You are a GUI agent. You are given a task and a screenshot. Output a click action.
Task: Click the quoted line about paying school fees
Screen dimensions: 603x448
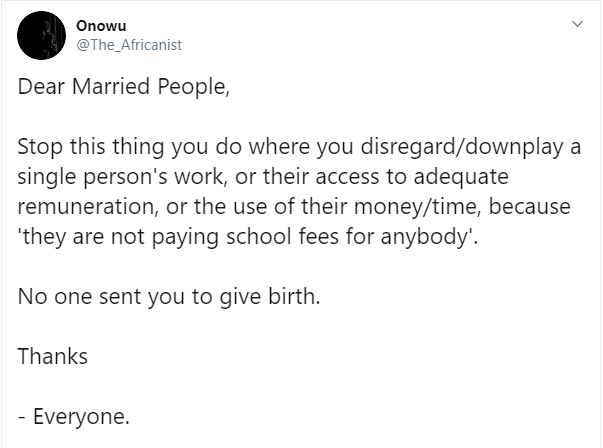point(248,237)
